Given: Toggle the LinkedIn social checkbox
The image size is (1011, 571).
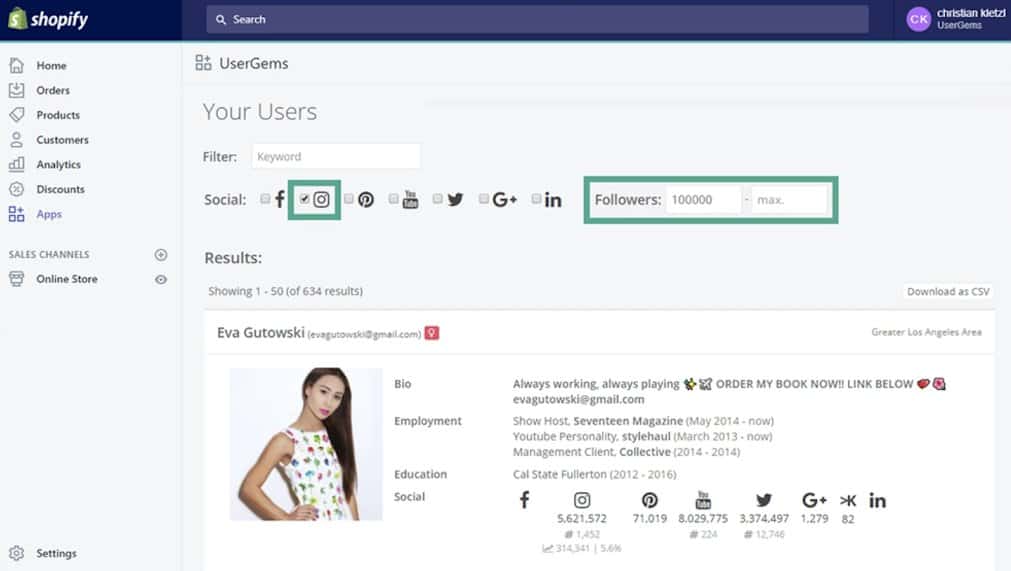Looking at the screenshot, I should pos(536,198).
